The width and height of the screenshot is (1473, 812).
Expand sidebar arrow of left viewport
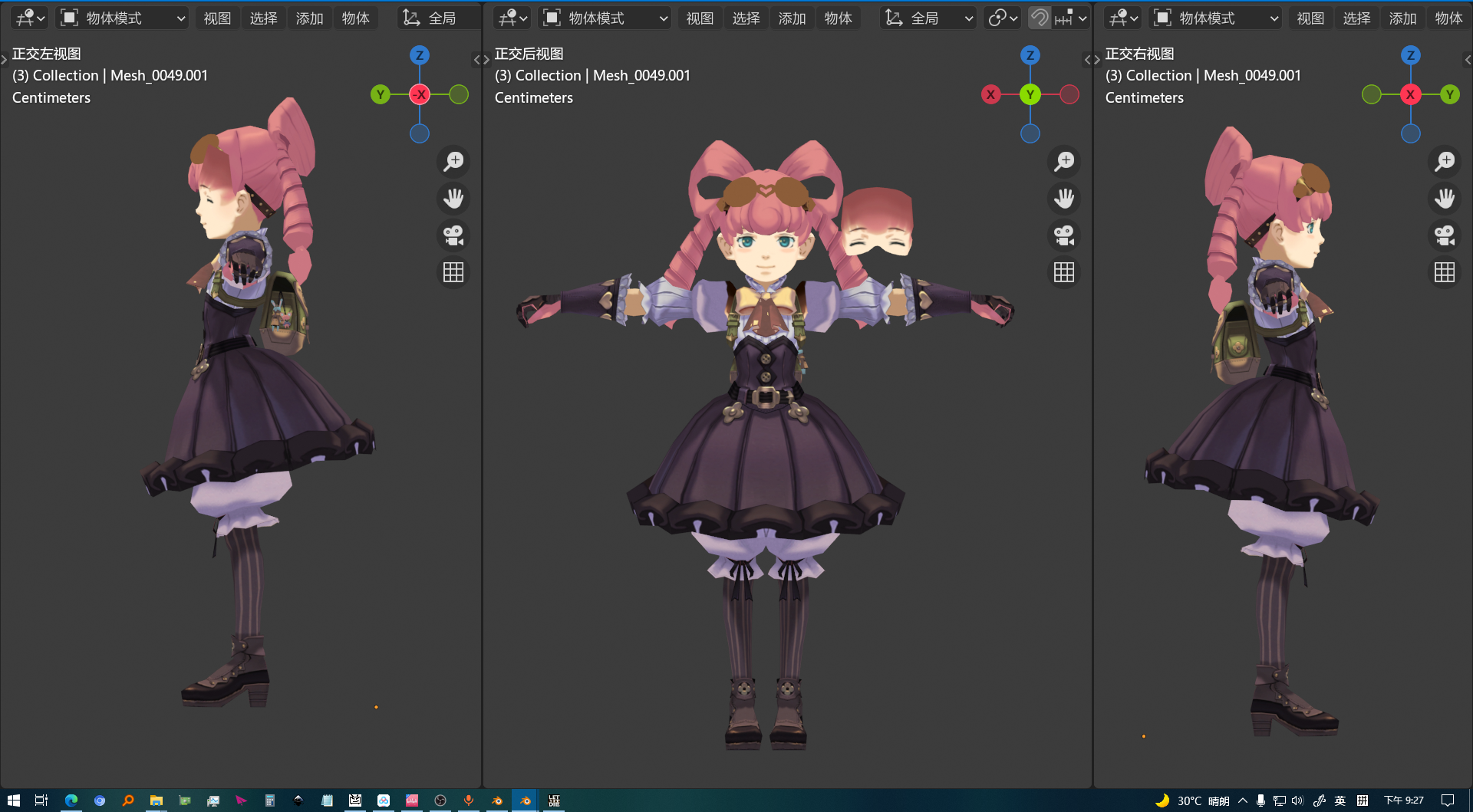pos(476,59)
